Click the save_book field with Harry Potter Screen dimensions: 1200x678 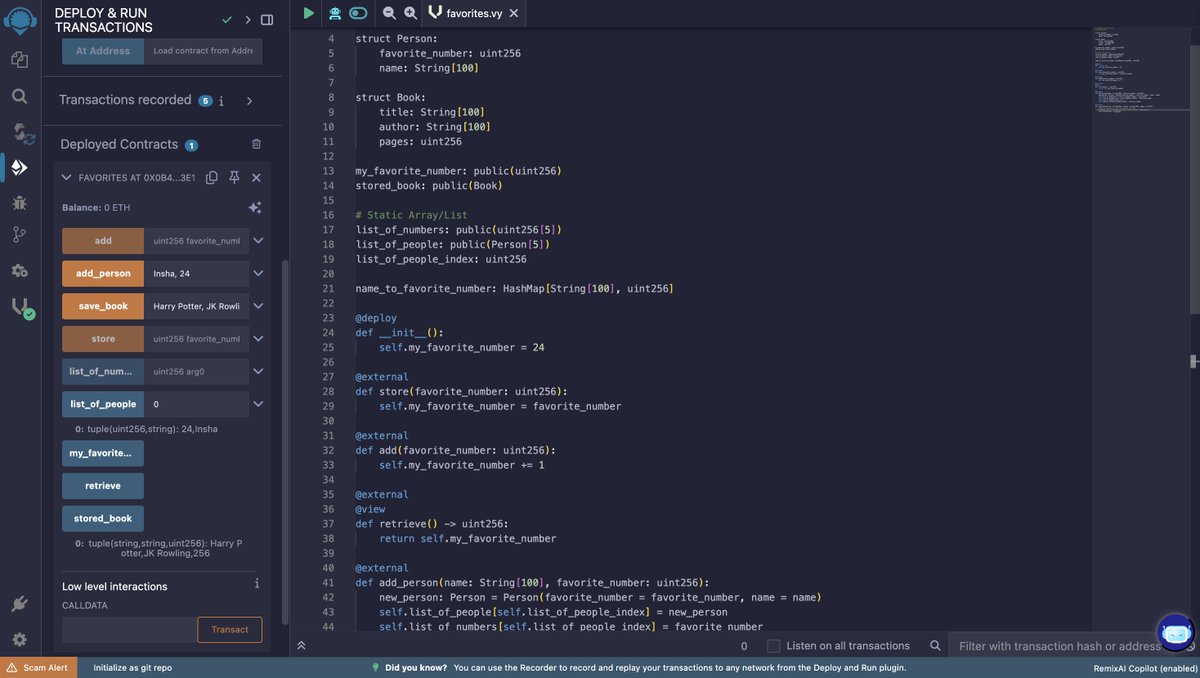[x=196, y=306]
